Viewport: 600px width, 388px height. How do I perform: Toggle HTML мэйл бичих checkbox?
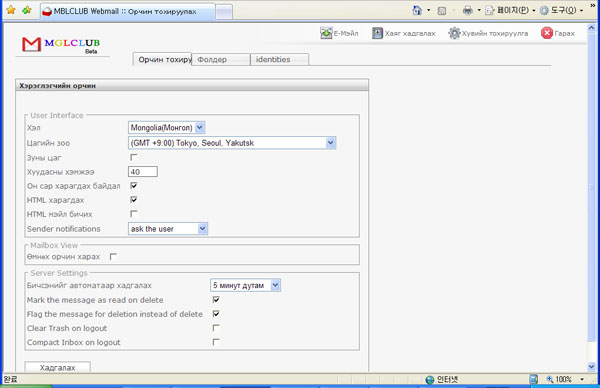tap(134, 214)
